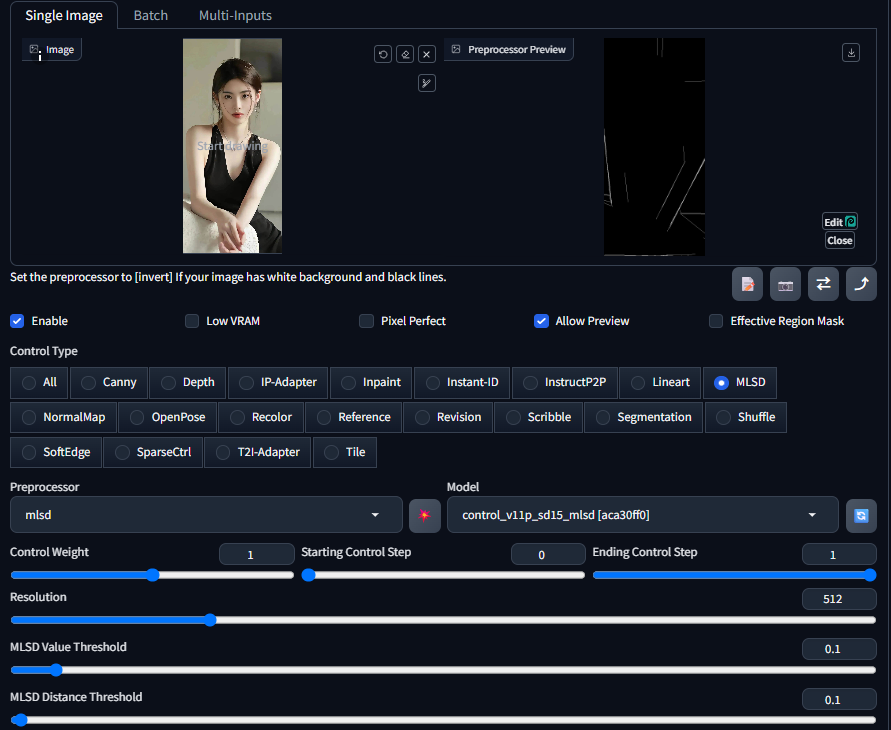Click the Close button in preview
891x730 pixels.
839,240
